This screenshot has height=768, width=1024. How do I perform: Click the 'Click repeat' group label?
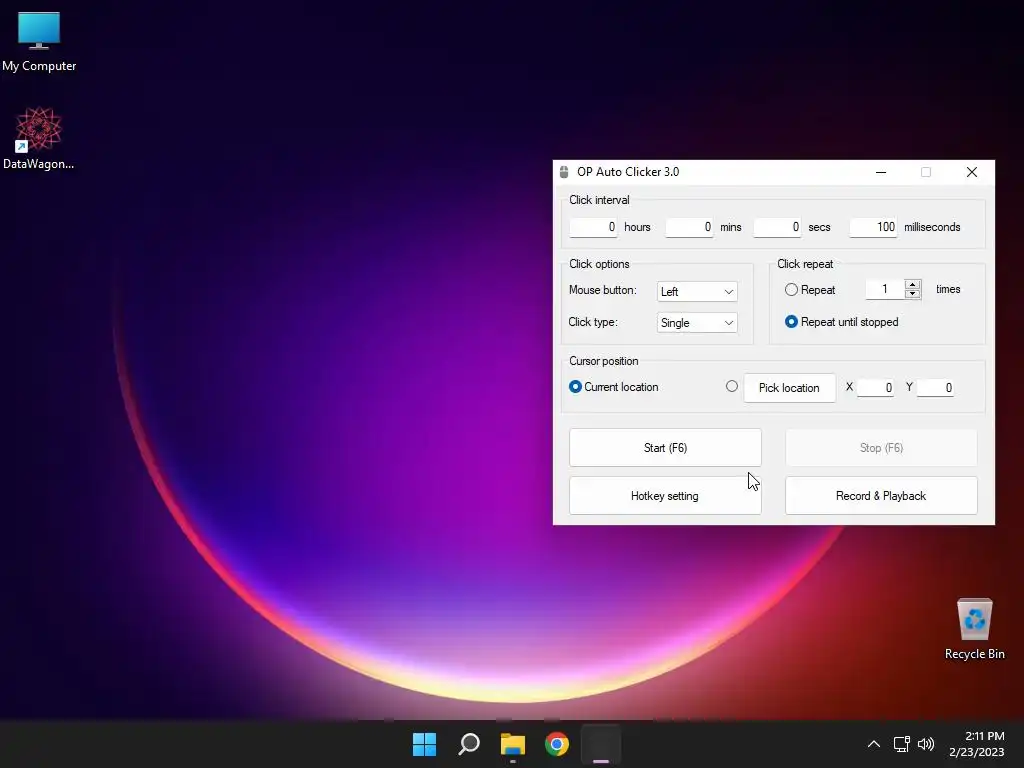click(805, 264)
